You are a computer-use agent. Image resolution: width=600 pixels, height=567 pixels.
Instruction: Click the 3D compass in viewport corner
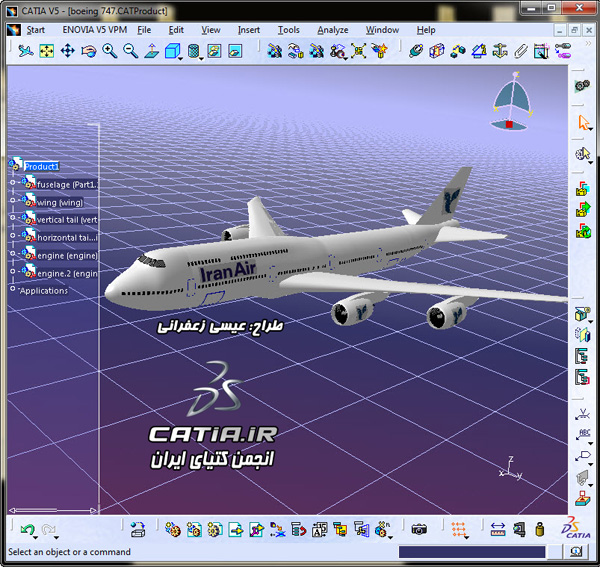(x=512, y=102)
